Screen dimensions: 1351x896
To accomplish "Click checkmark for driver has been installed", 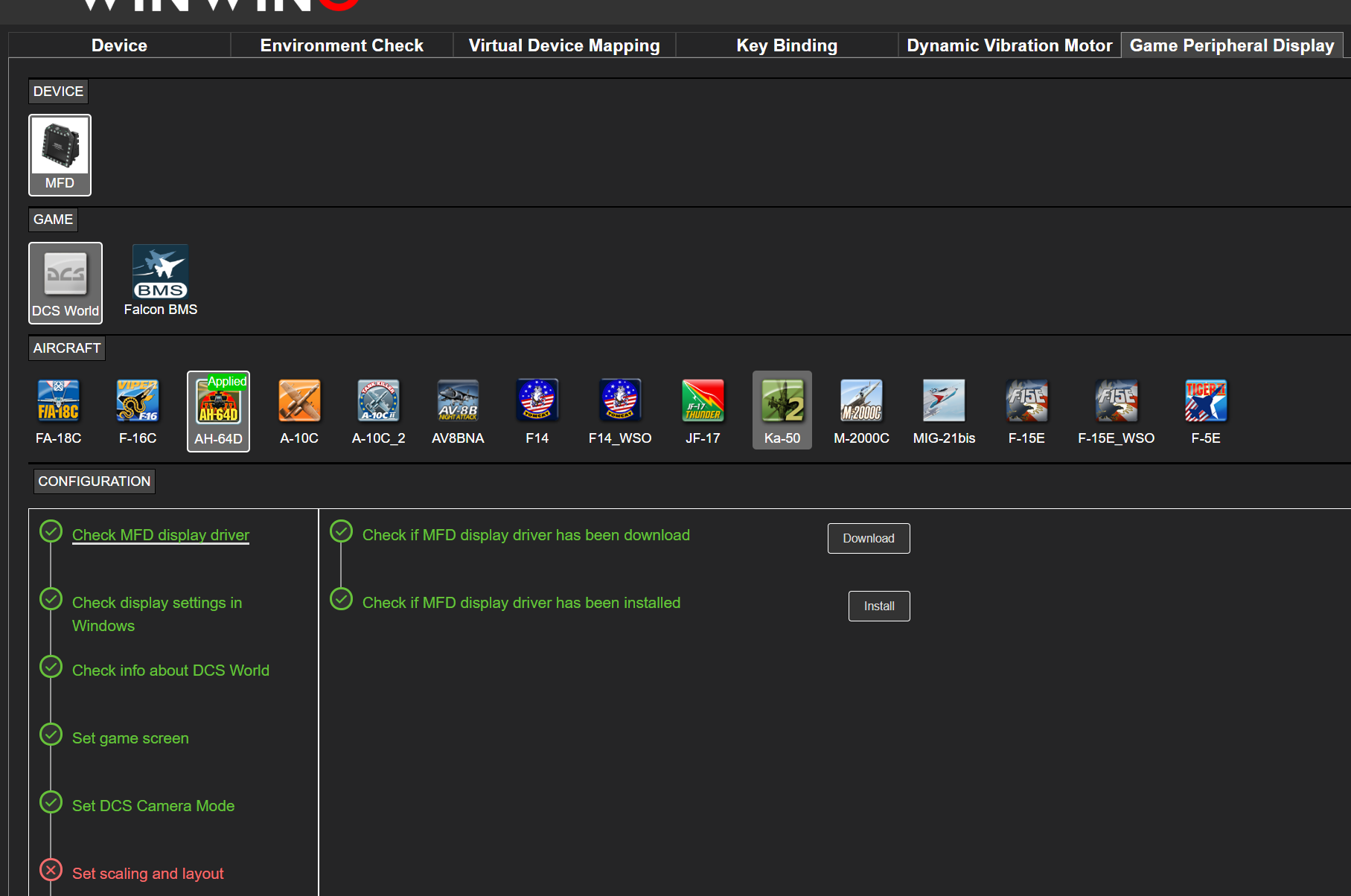I will [341, 599].
